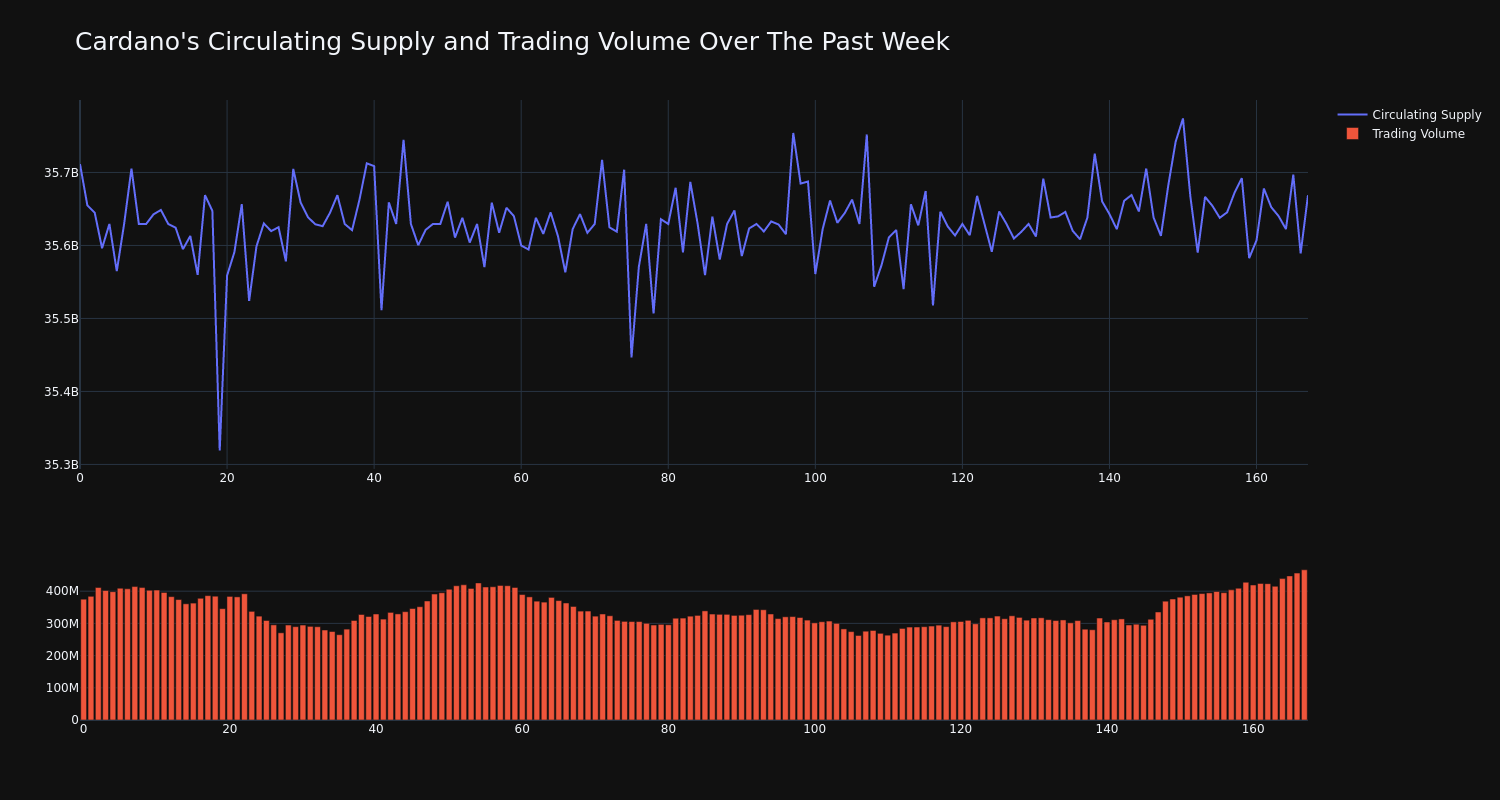Click the supply line peak near 150
This screenshot has height=800, width=1500.
1183,119
